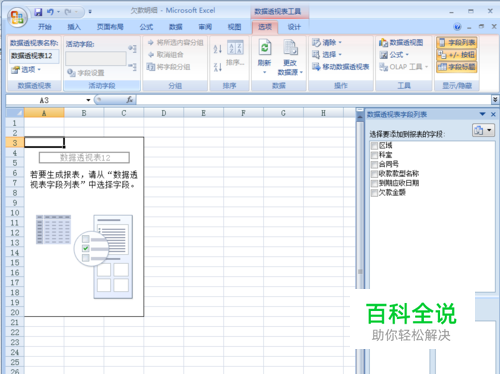Open field list layout options button
The height and width of the screenshot is (374, 500).
483,130
